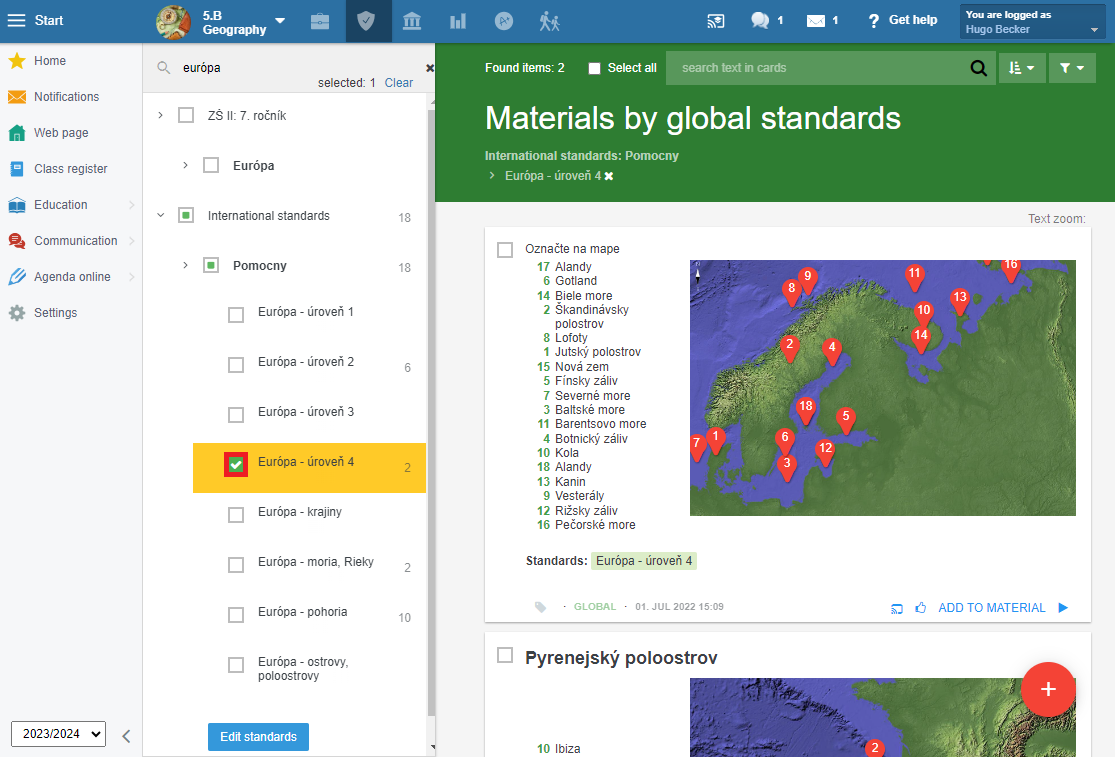Viewport: 1115px width, 757px height.
Task: Click the Settings gear icon
Action: [x=17, y=313]
